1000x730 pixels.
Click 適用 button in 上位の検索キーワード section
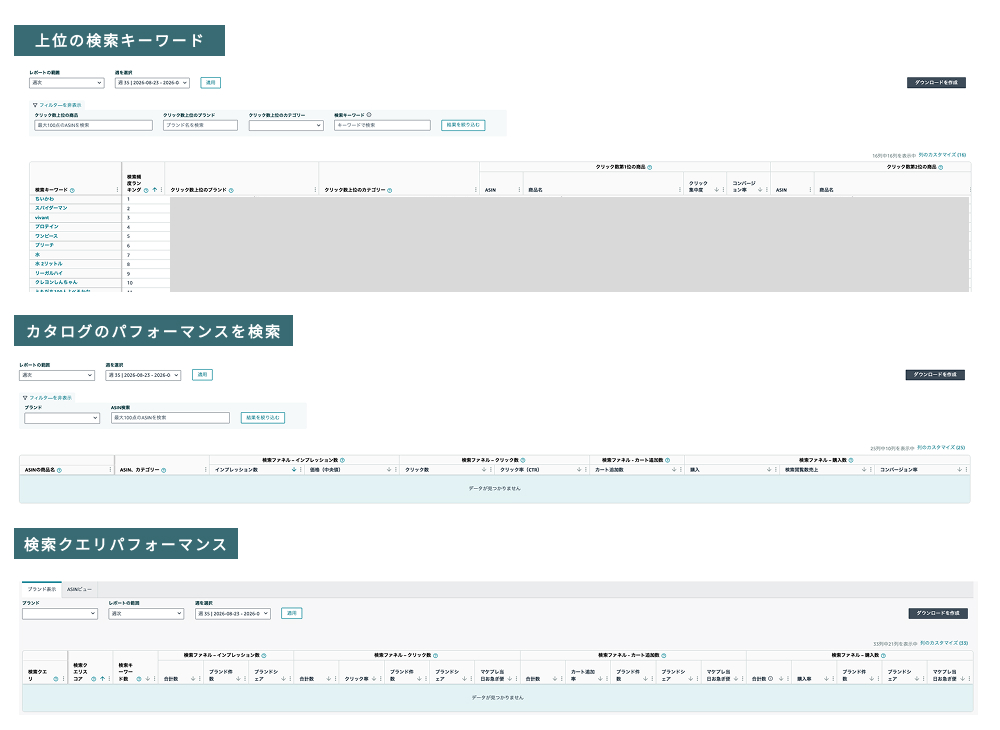coord(210,83)
